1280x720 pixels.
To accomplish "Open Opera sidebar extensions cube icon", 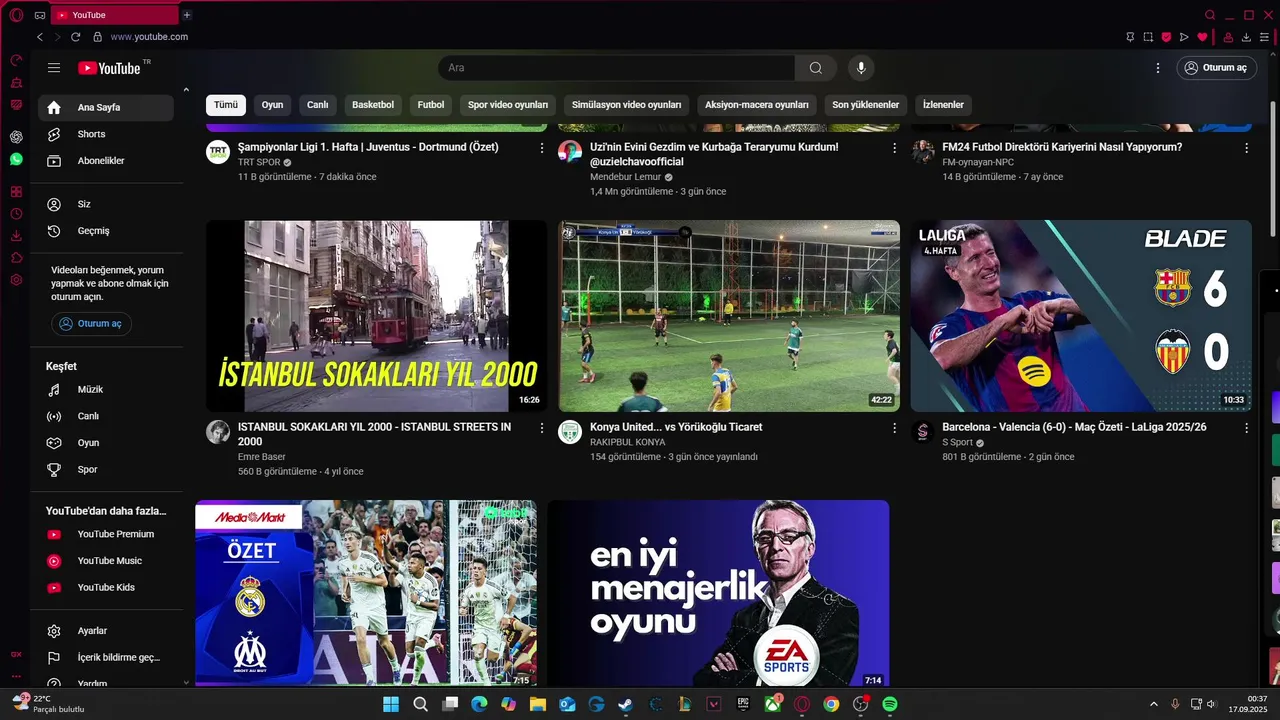I will click(16, 258).
